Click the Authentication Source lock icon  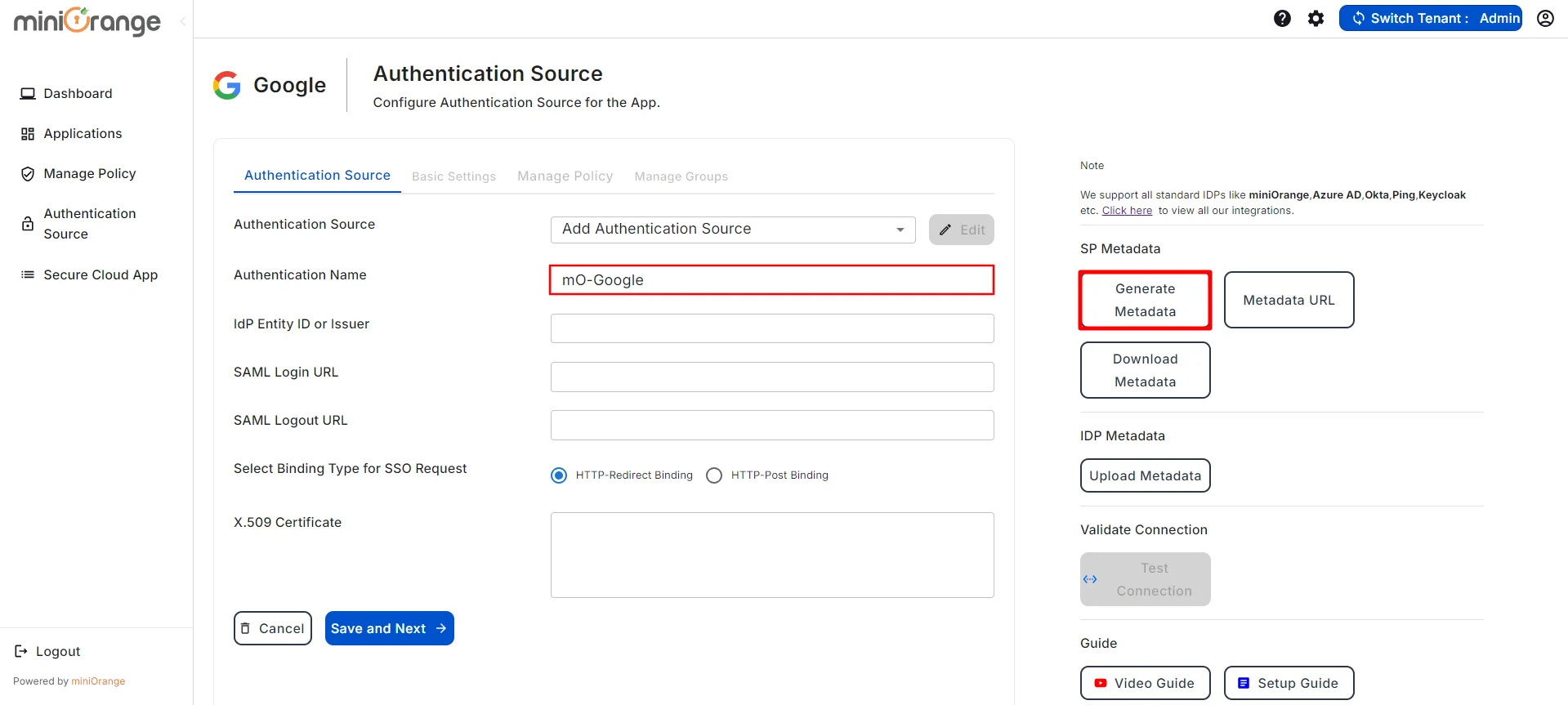point(28,224)
